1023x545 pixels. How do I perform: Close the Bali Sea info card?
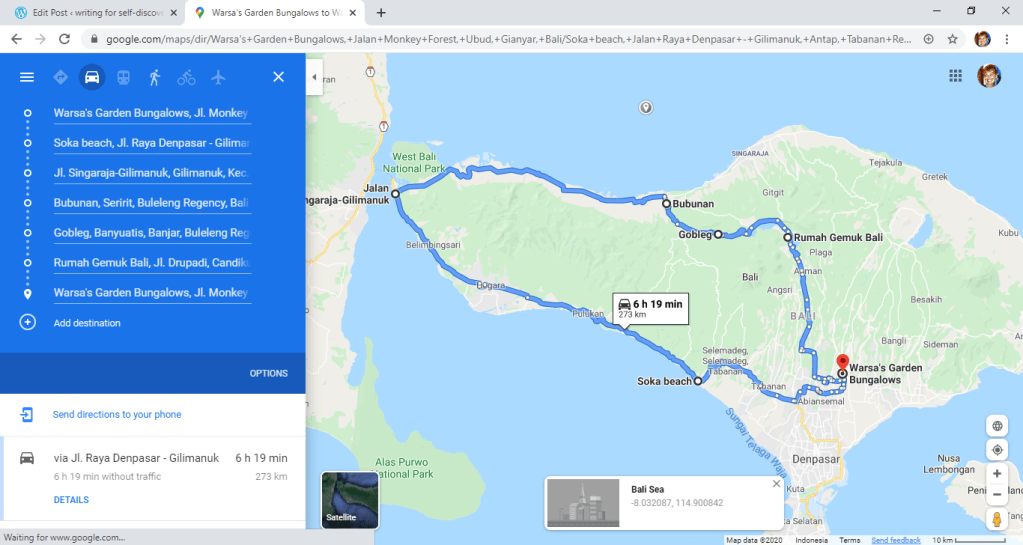point(776,484)
